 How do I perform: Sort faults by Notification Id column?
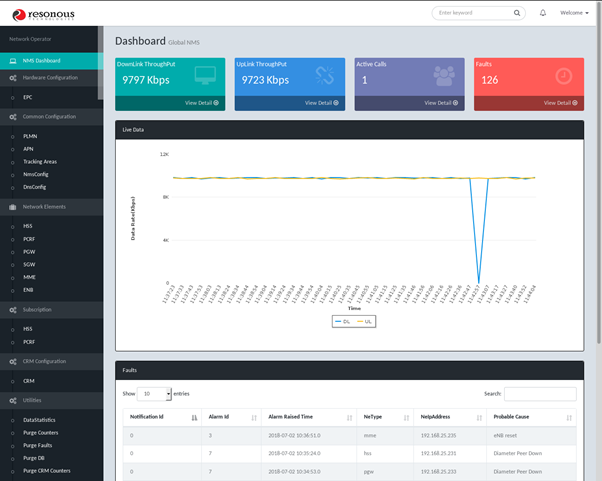(158, 417)
